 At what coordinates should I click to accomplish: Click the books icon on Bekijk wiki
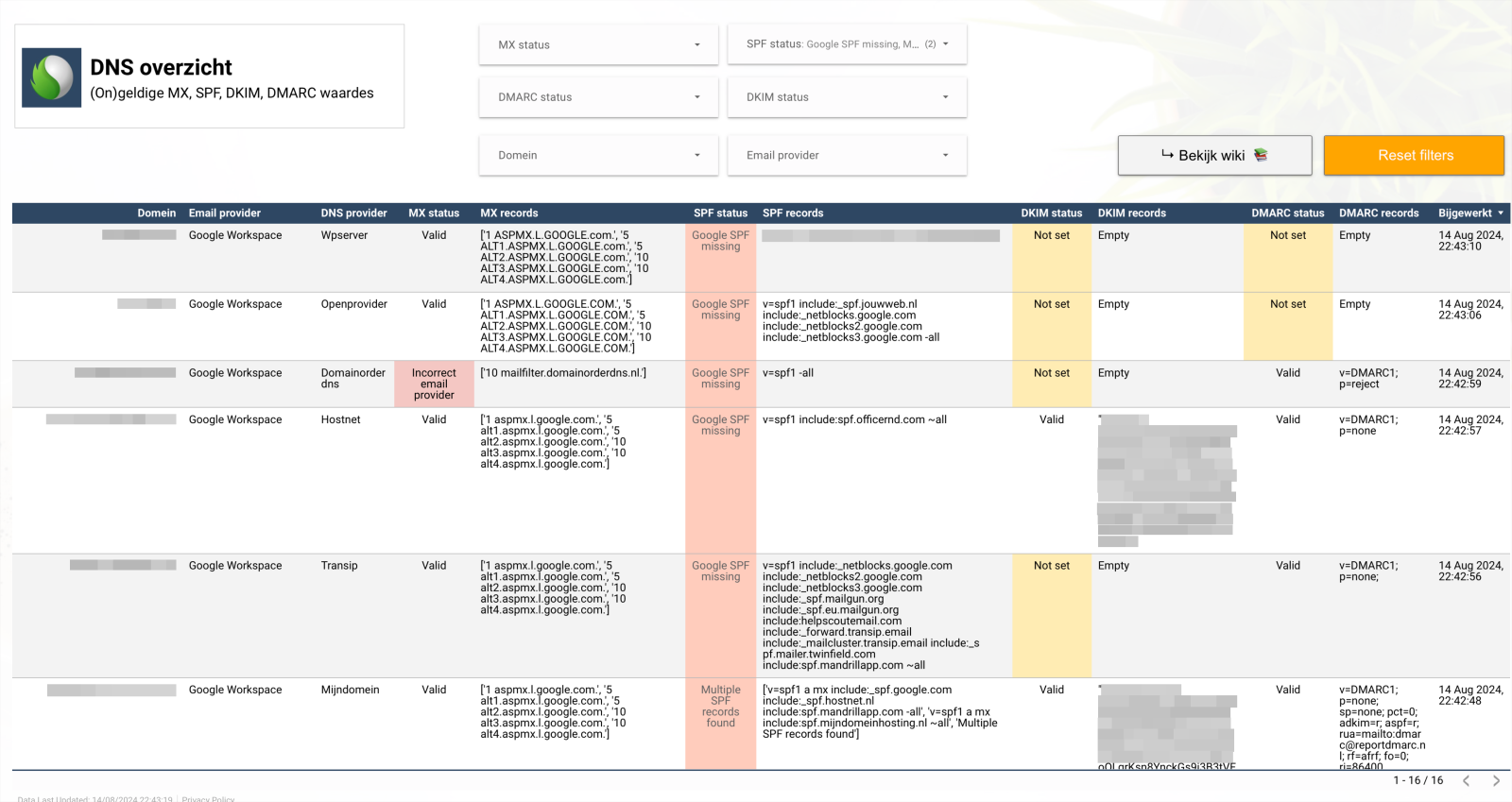coord(1261,155)
